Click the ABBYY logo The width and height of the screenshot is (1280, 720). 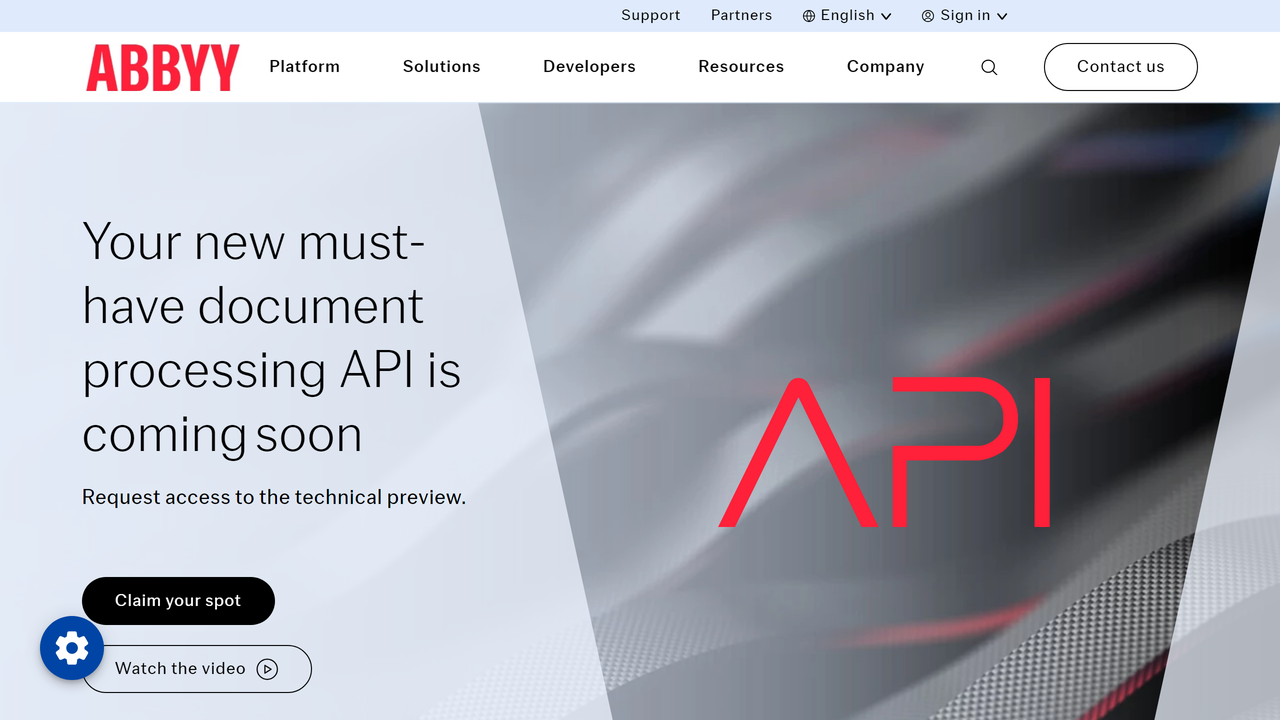click(x=162, y=67)
